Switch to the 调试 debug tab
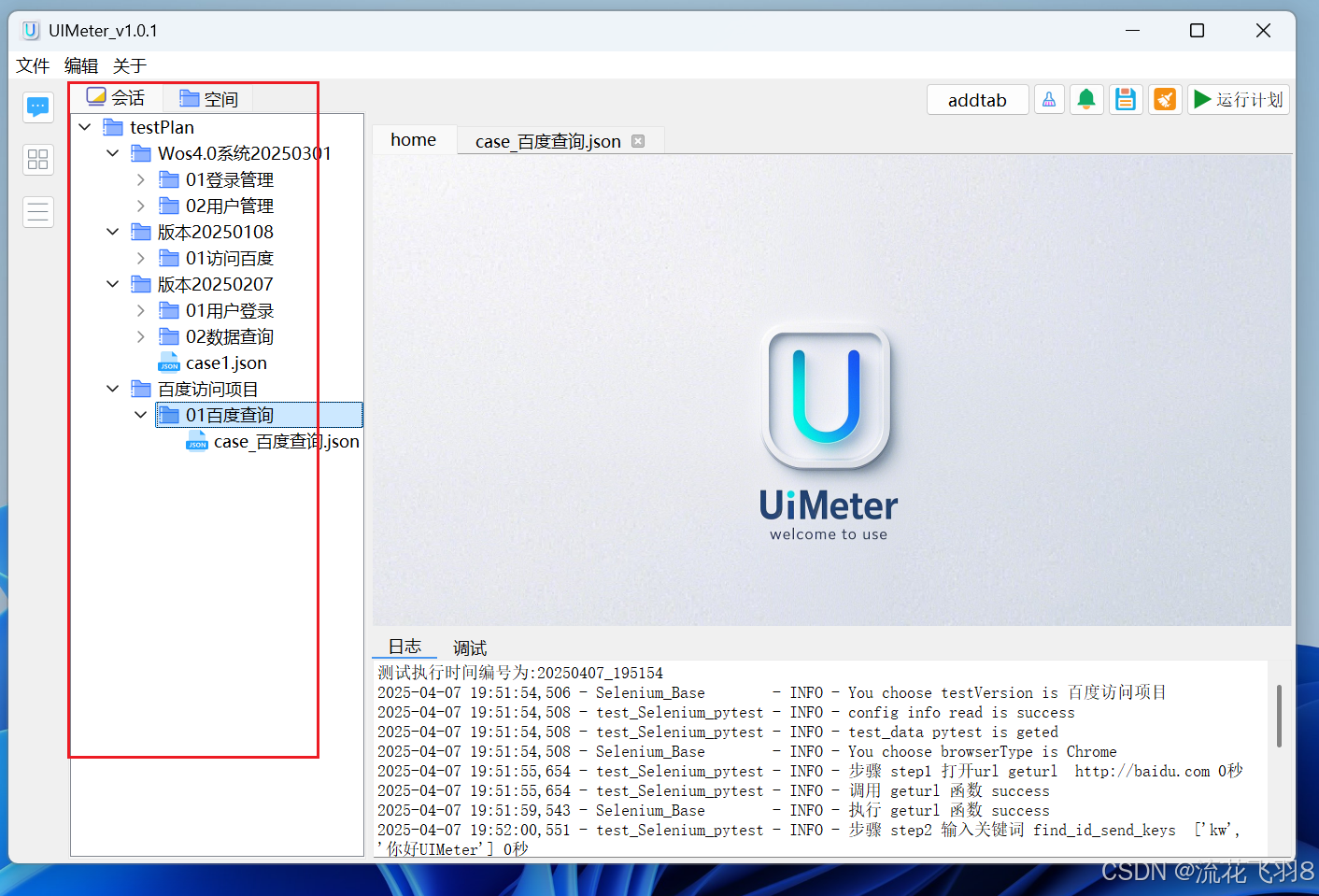Screen dimensions: 1319x896 click(x=470, y=647)
